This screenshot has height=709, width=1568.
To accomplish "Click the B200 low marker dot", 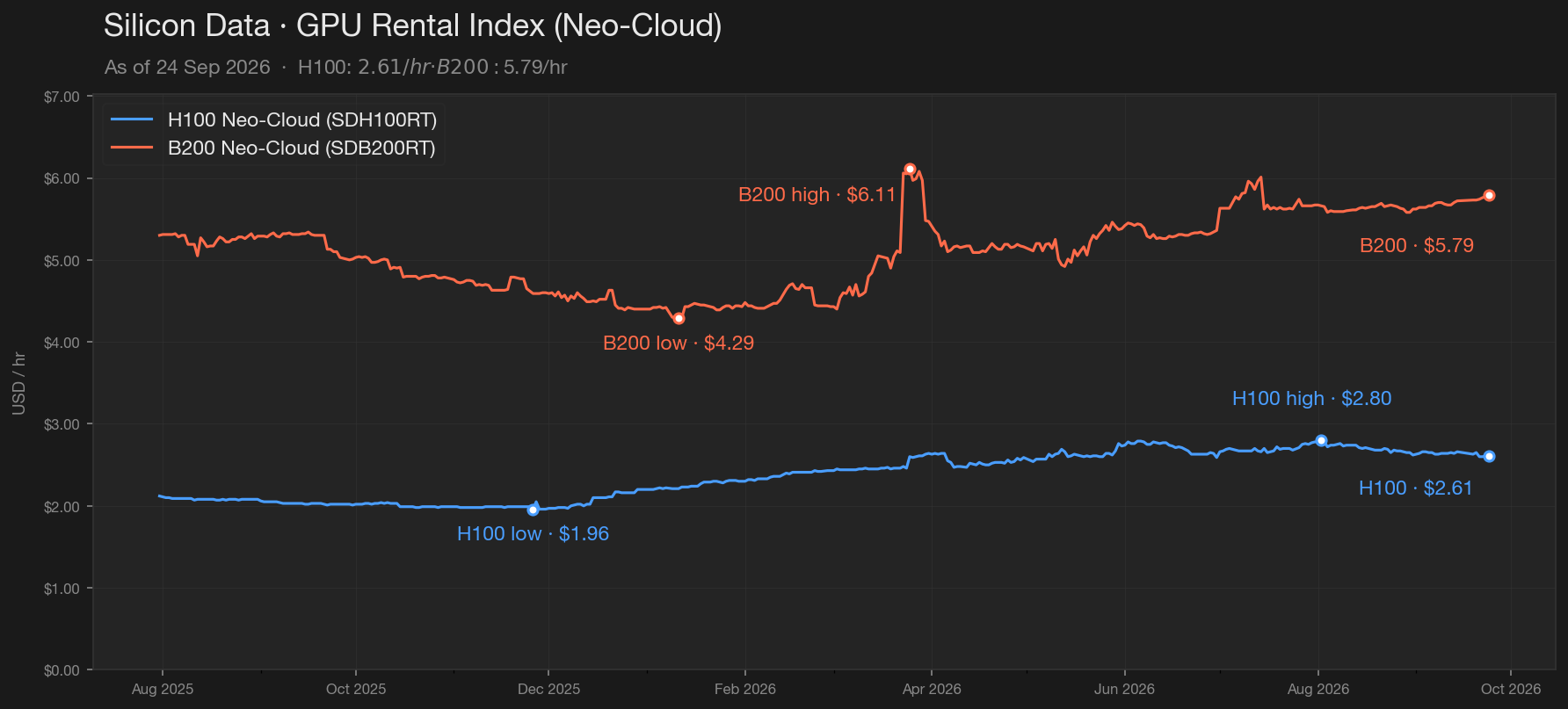I will [679, 318].
